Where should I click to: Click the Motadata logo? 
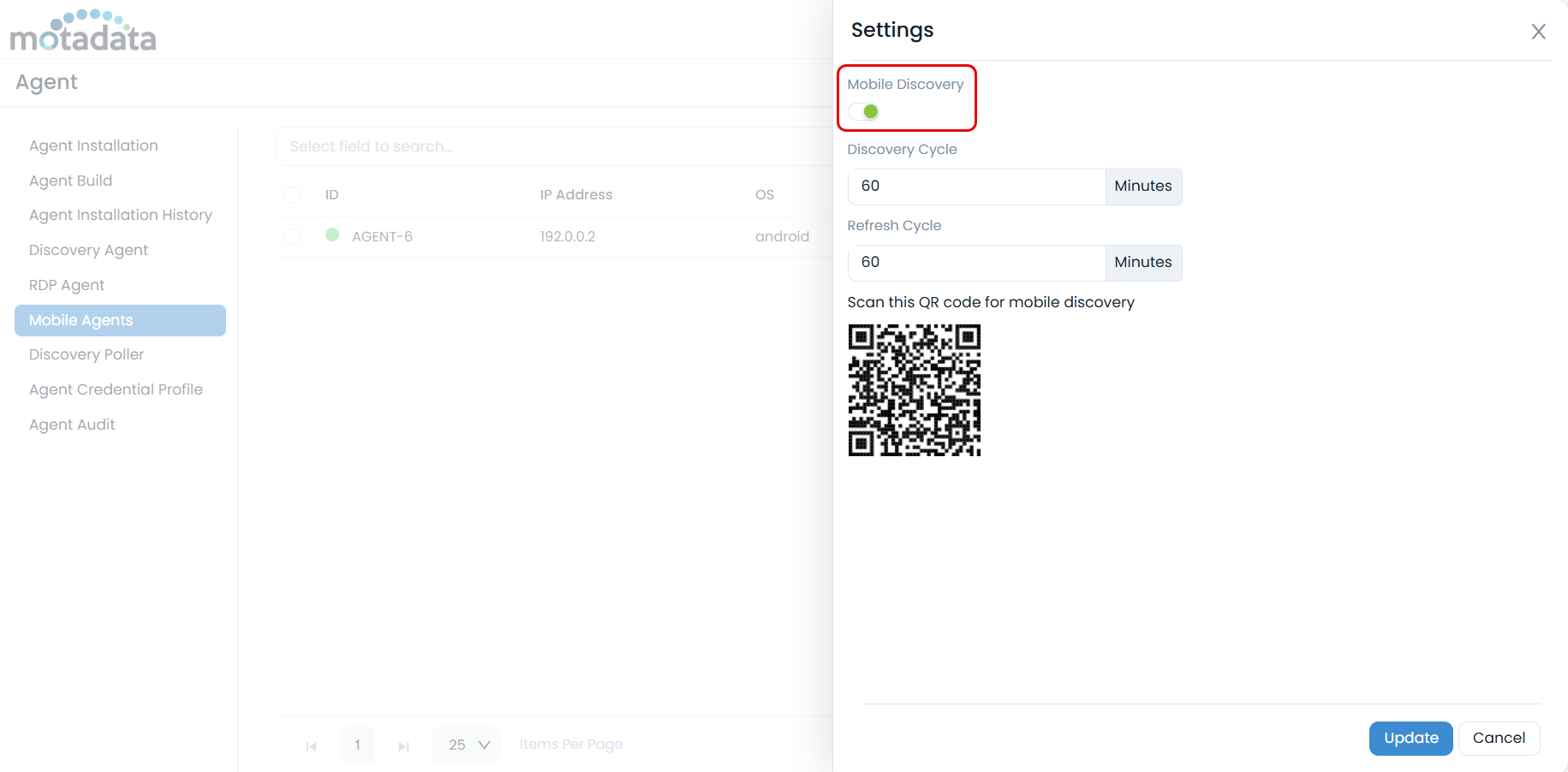coord(83,32)
